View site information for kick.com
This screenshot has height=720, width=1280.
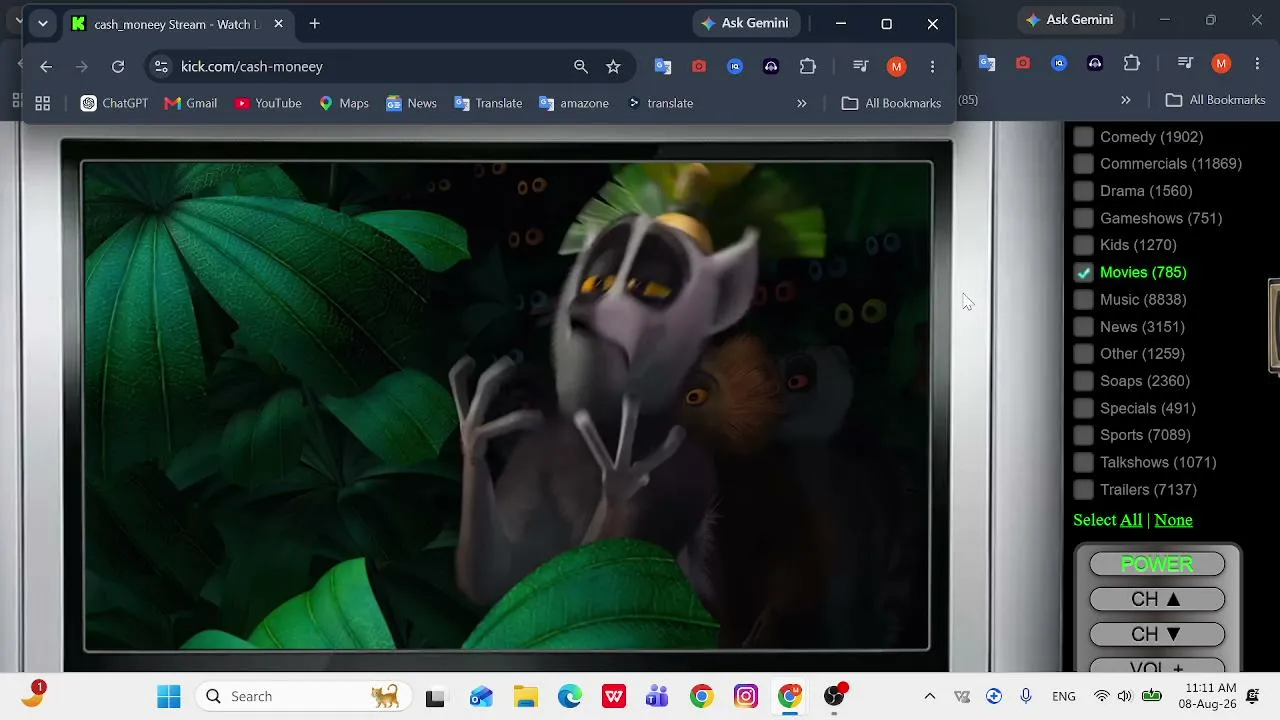(161, 67)
